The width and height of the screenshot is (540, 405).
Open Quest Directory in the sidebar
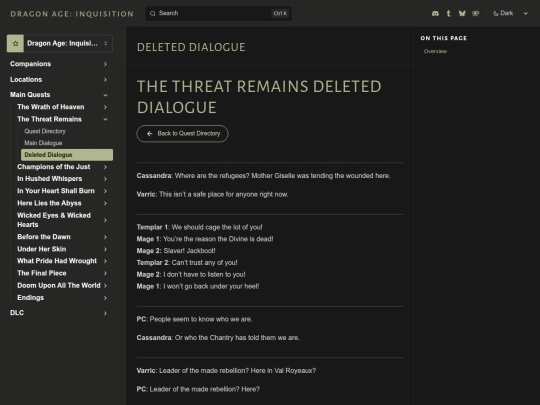point(45,131)
